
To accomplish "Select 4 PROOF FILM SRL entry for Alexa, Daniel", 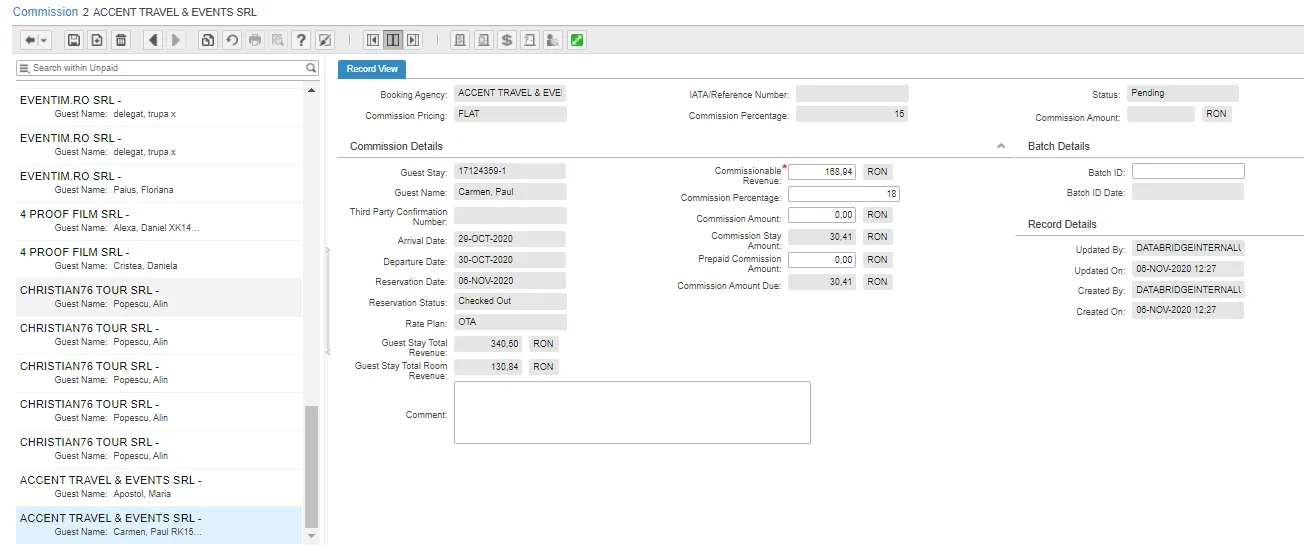I will [x=158, y=221].
